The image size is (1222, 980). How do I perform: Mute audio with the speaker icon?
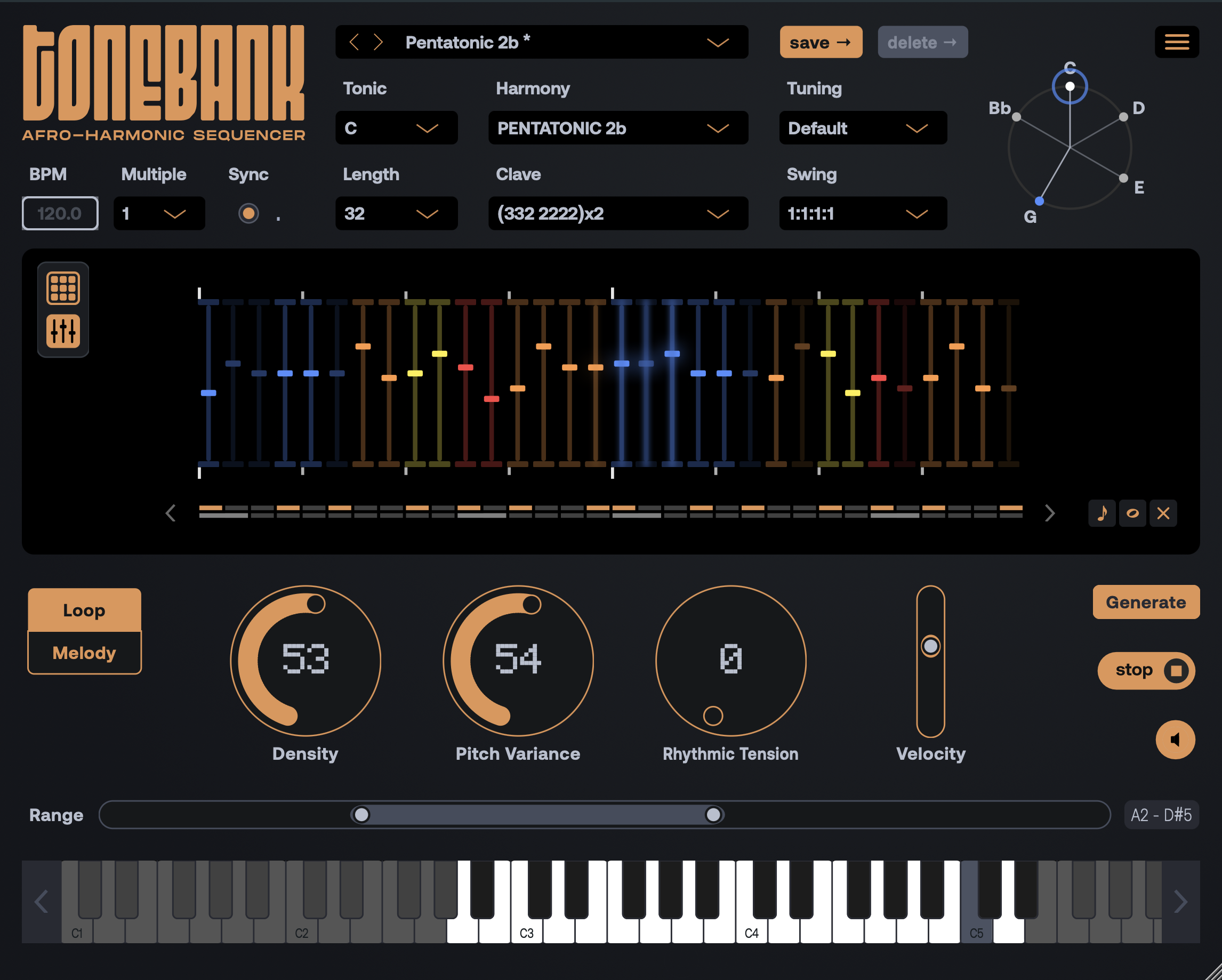(1176, 740)
